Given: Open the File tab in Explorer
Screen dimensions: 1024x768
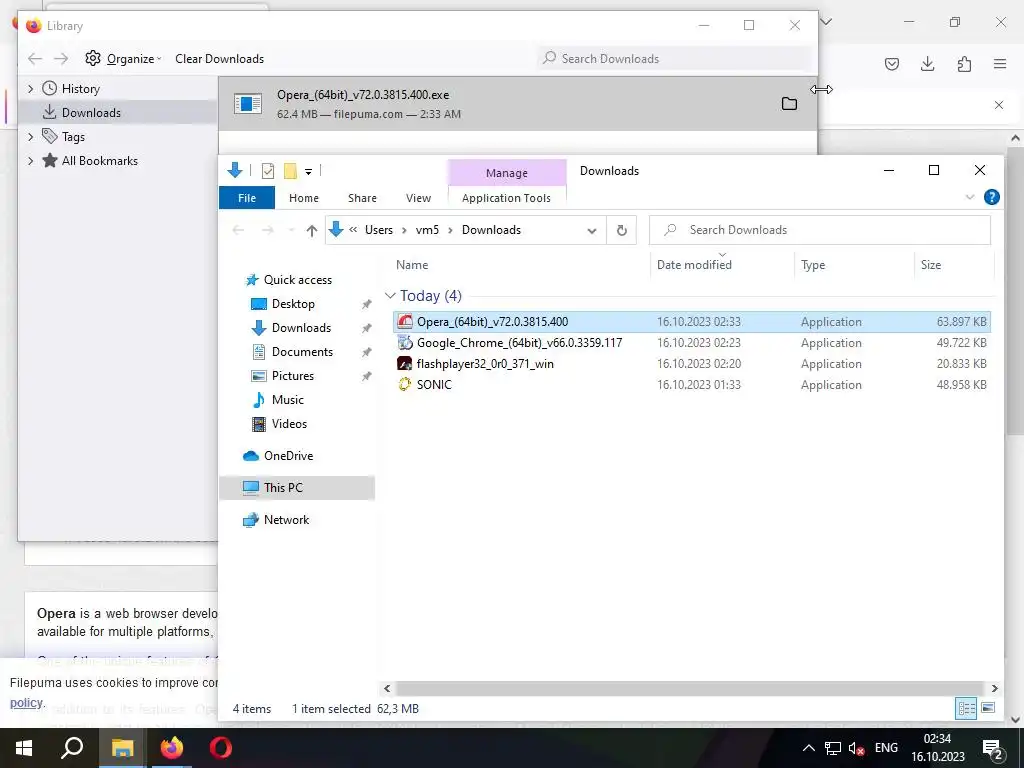Looking at the screenshot, I should (x=247, y=198).
